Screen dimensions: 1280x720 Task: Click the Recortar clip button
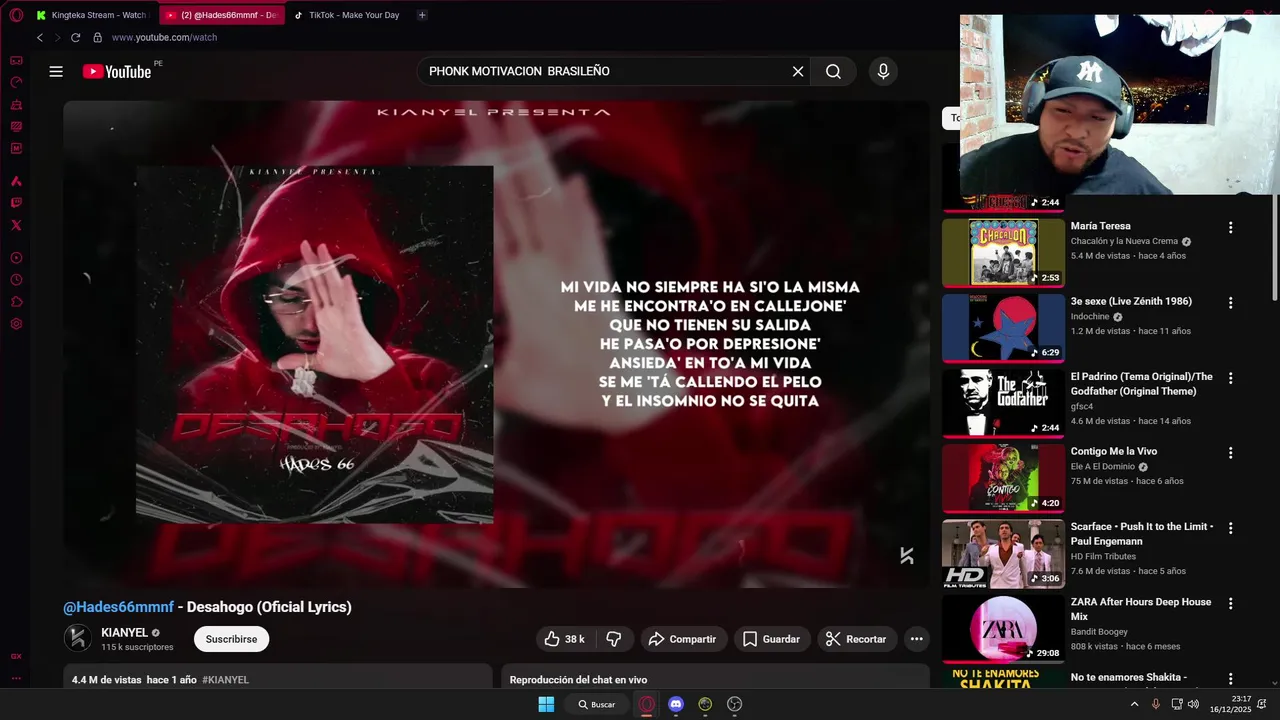(x=856, y=639)
